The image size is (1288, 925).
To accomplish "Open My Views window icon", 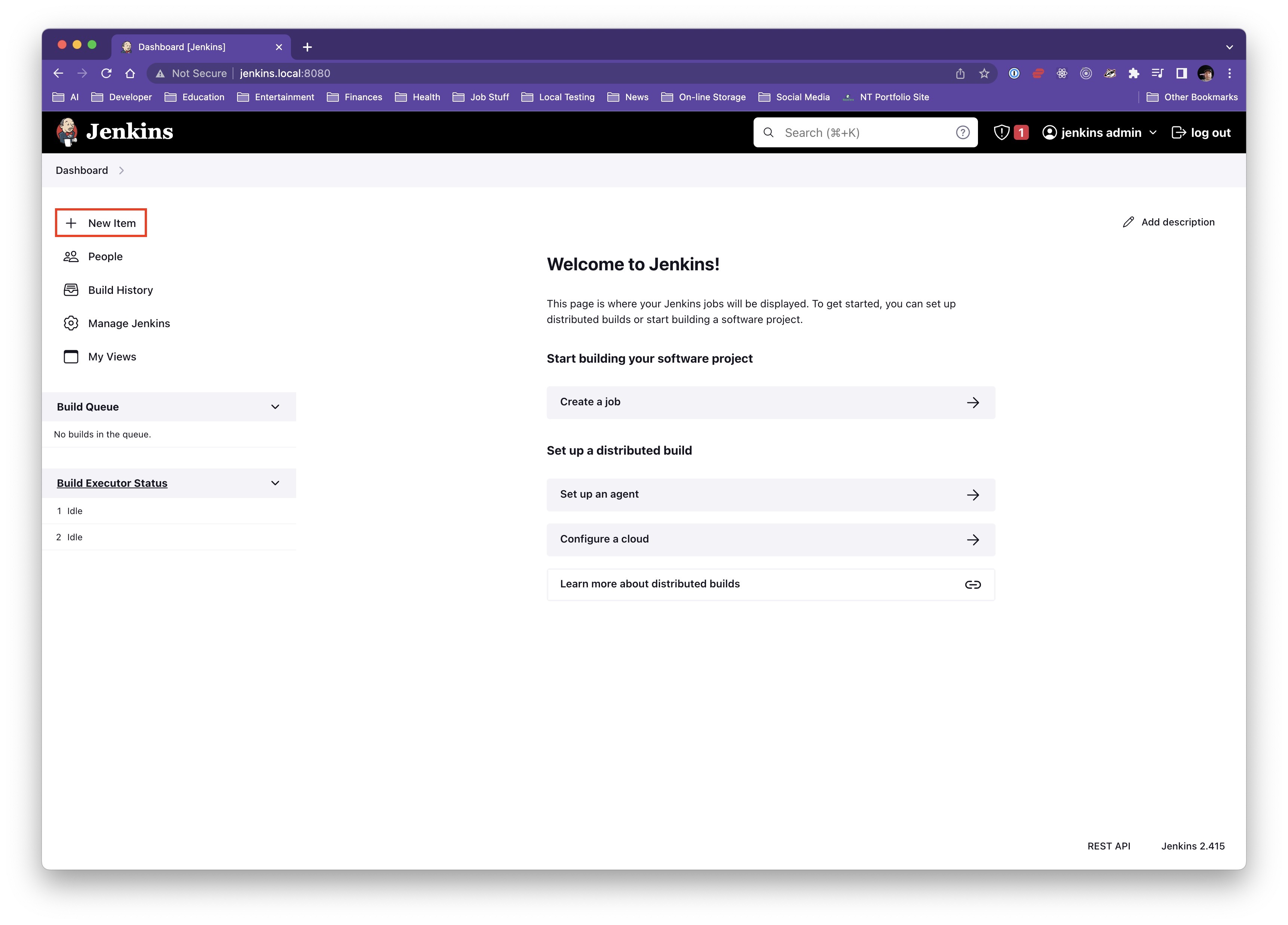I will tap(71, 357).
